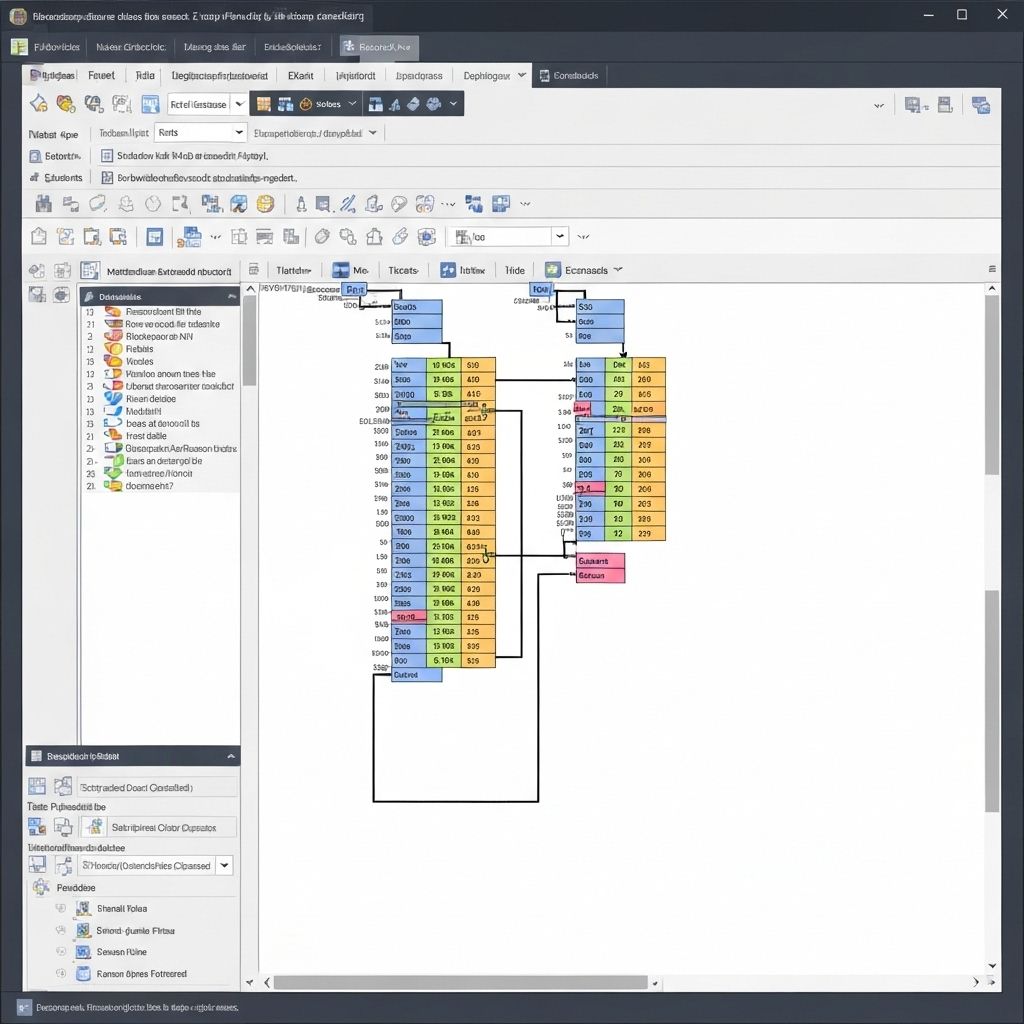Screen dimensions: 1024x1024
Task: Click the panel icon beside Metdendlaser Extroedd header
Action: click(90, 270)
